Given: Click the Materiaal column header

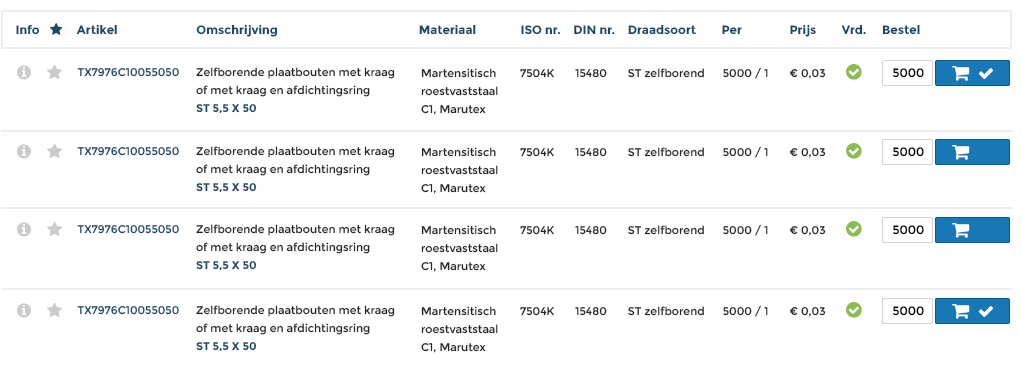Looking at the screenshot, I should coord(447,30).
